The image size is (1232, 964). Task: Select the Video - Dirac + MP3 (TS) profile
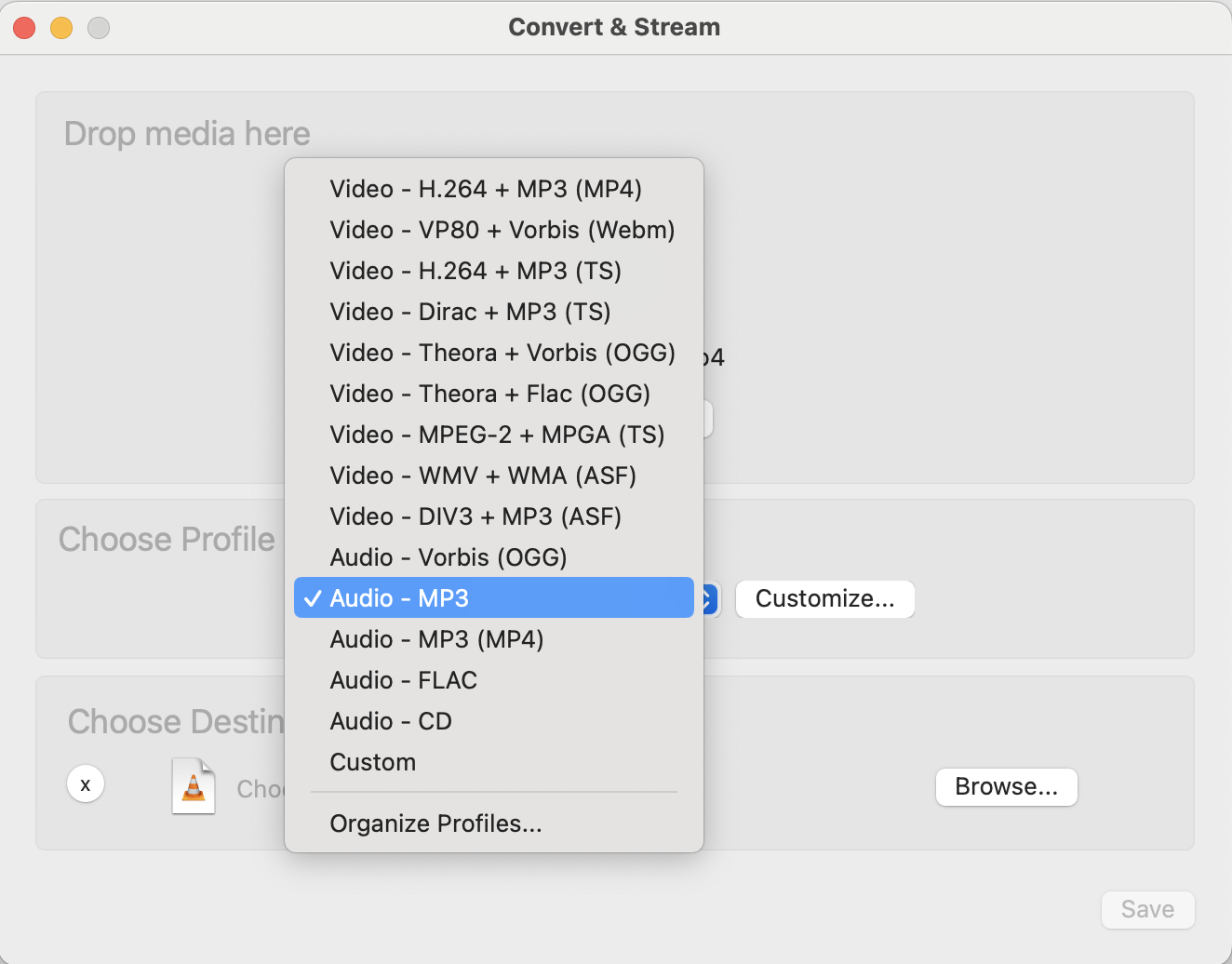coord(470,312)
